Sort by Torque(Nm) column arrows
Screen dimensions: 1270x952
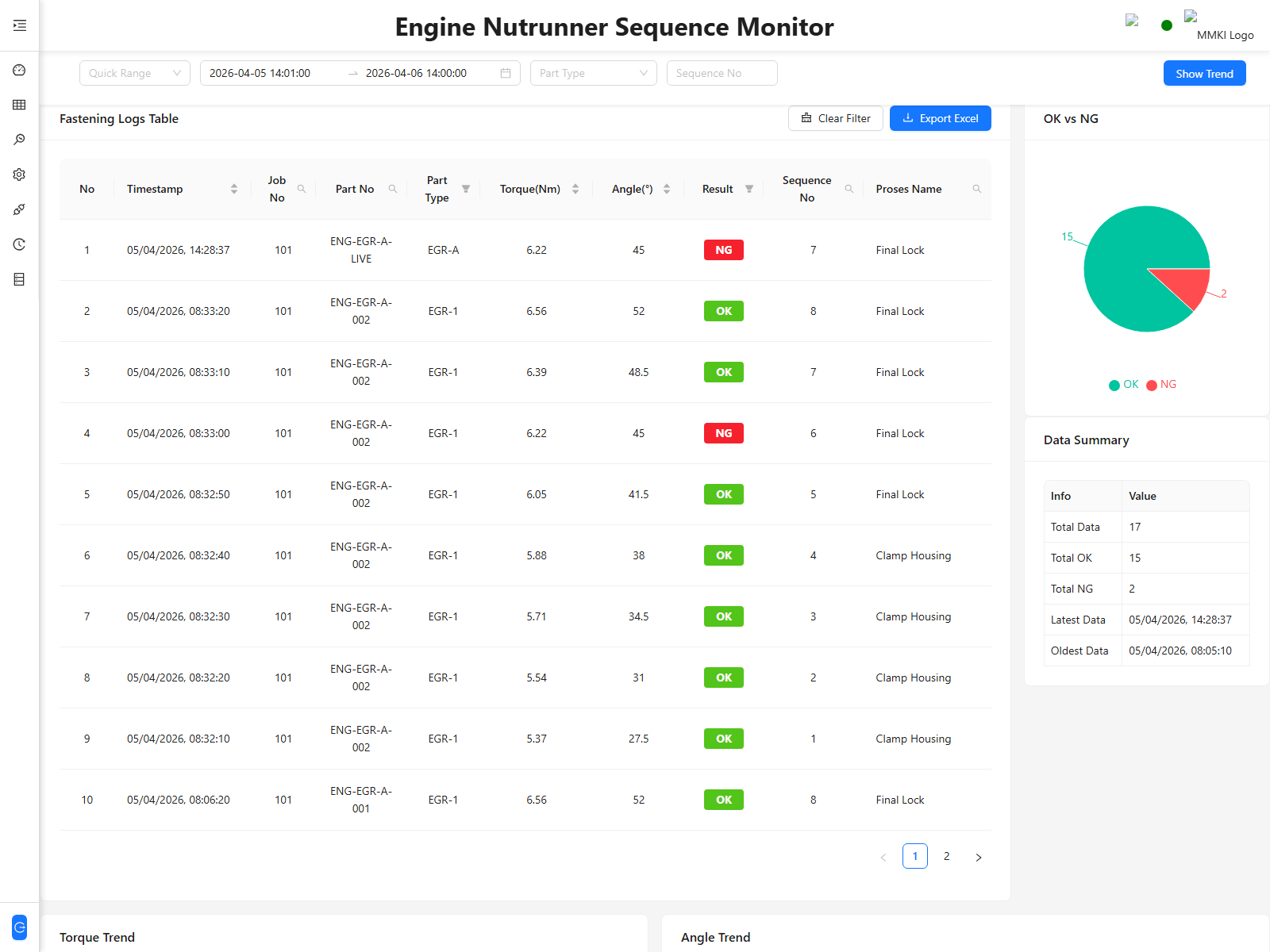pyautogui.click(x=575, y=189)
